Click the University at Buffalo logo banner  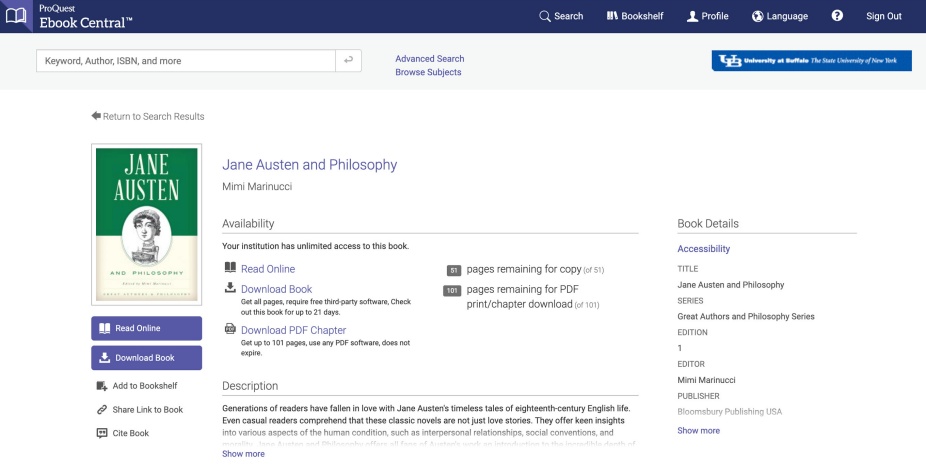811,61
